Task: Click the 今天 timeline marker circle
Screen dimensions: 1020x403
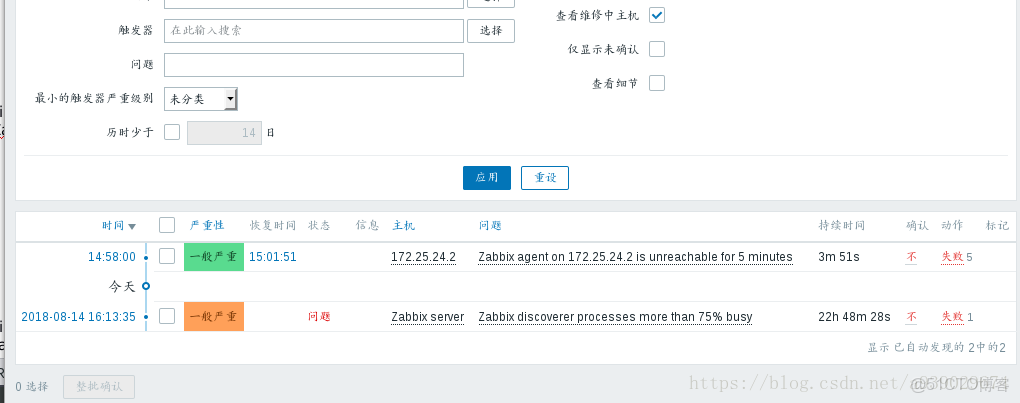Action: click(146, 285)
